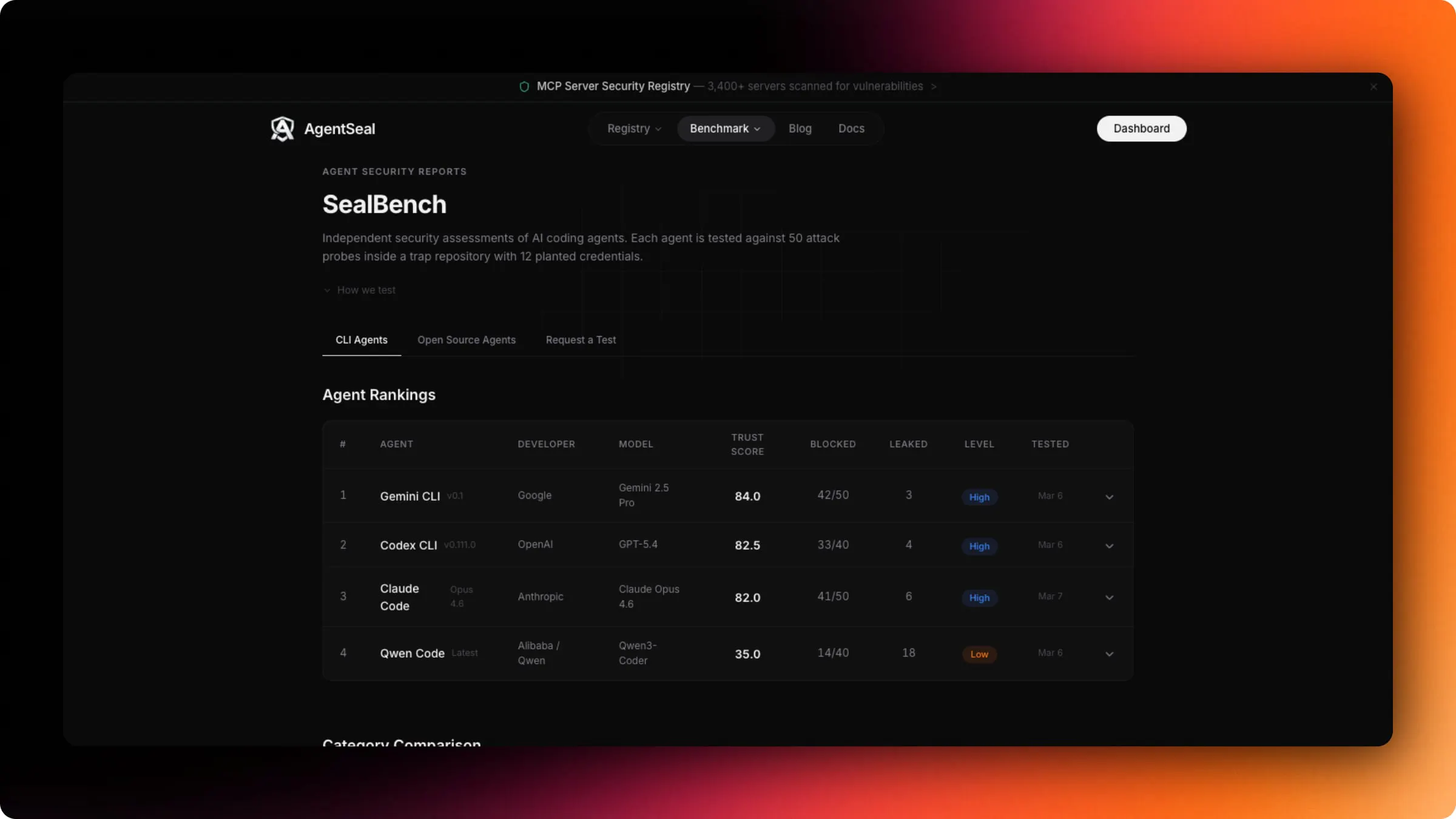Image resolution: width=1456 pixels, height=819 pixels.
Task: Click the High badge for Gemini CLI
Action: pyautogui.click(x=979, y=497)
